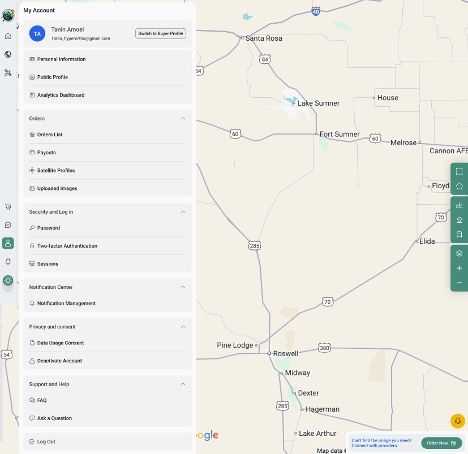This screenshot has width=468, height=454.
Task: Click the Dexter label on the map
Action: pyautogui.click(x=308, y=393)
